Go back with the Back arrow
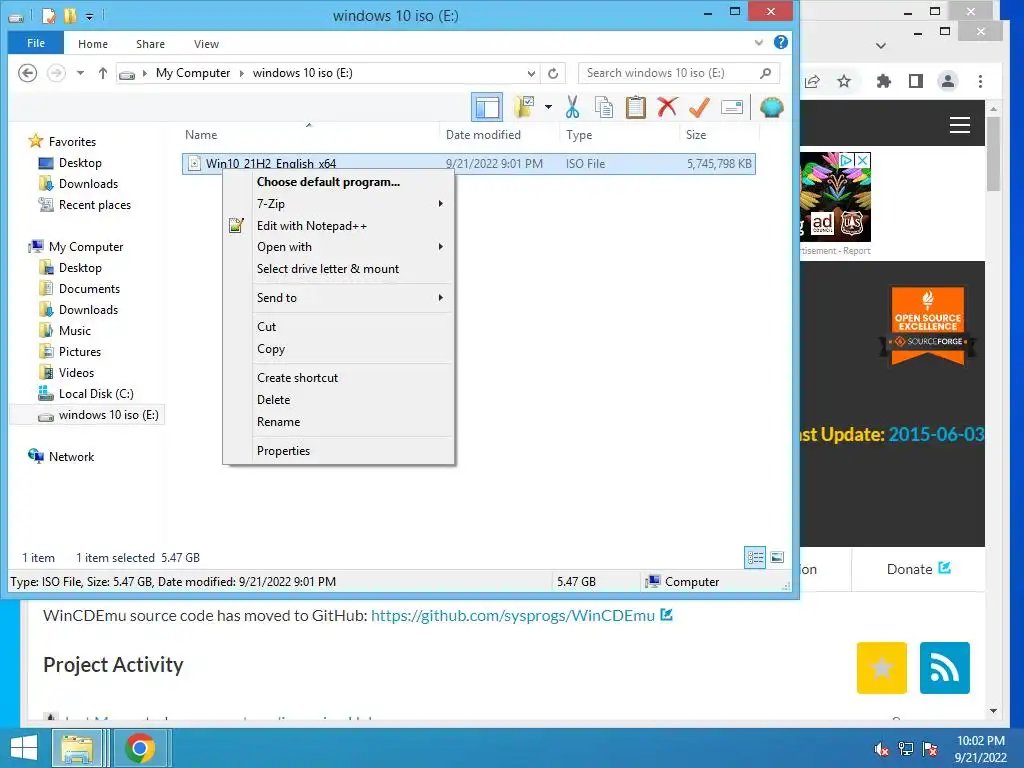The height and width of the screenshot is (768, 1024). coord(27,72)
